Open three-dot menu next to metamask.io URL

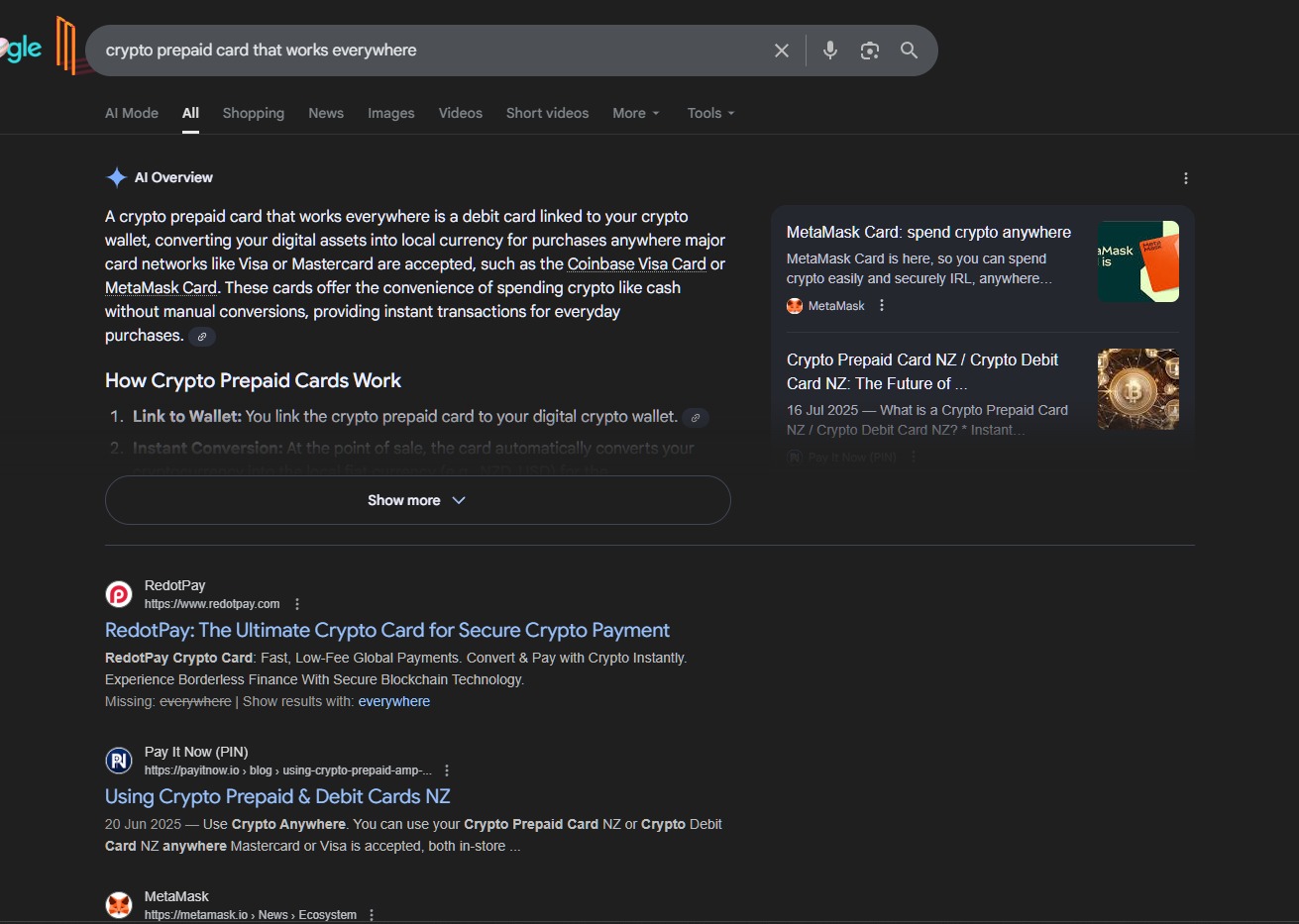coord(372,915)
